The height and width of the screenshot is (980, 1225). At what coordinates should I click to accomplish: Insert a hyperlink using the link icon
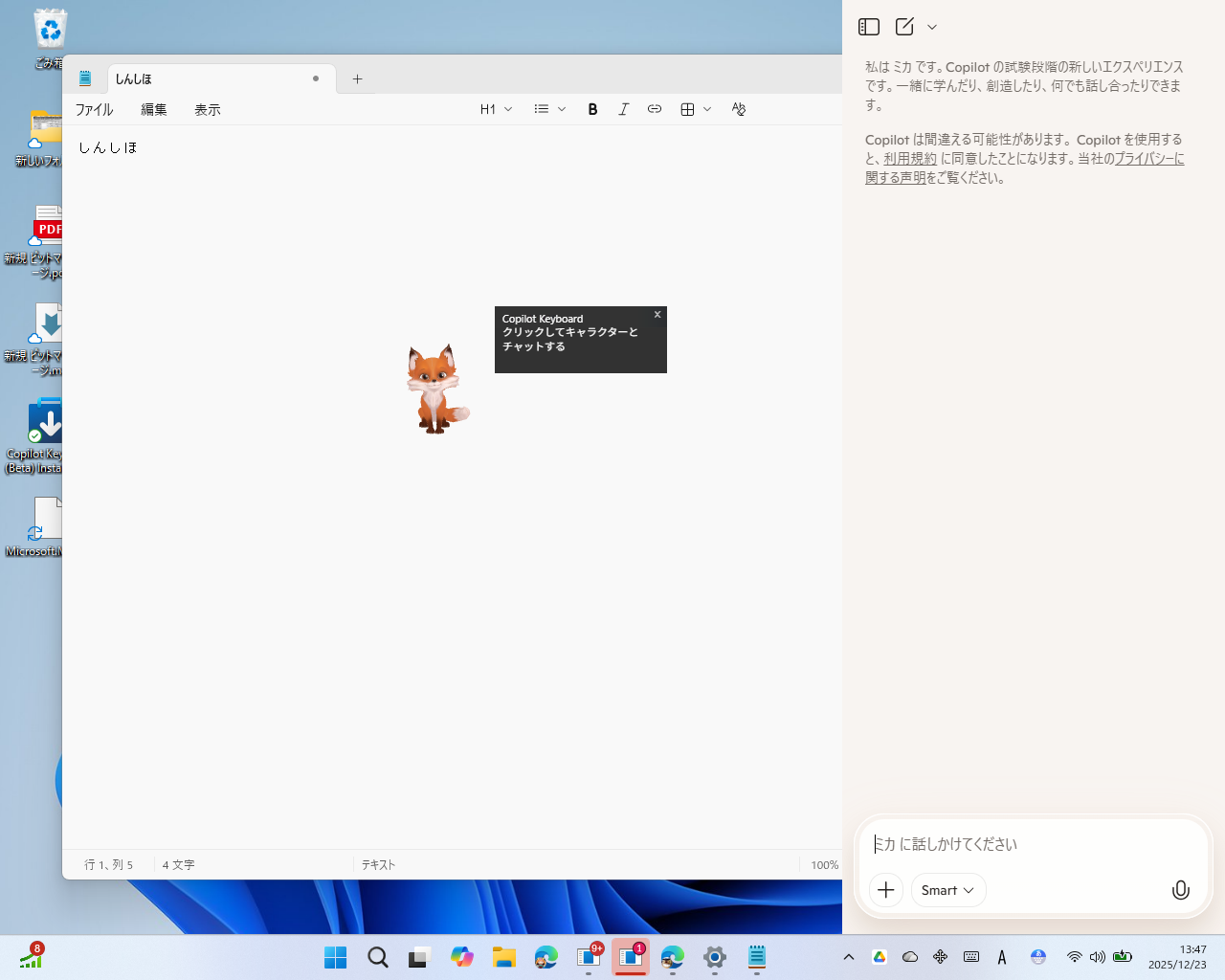tap(655, 109)
